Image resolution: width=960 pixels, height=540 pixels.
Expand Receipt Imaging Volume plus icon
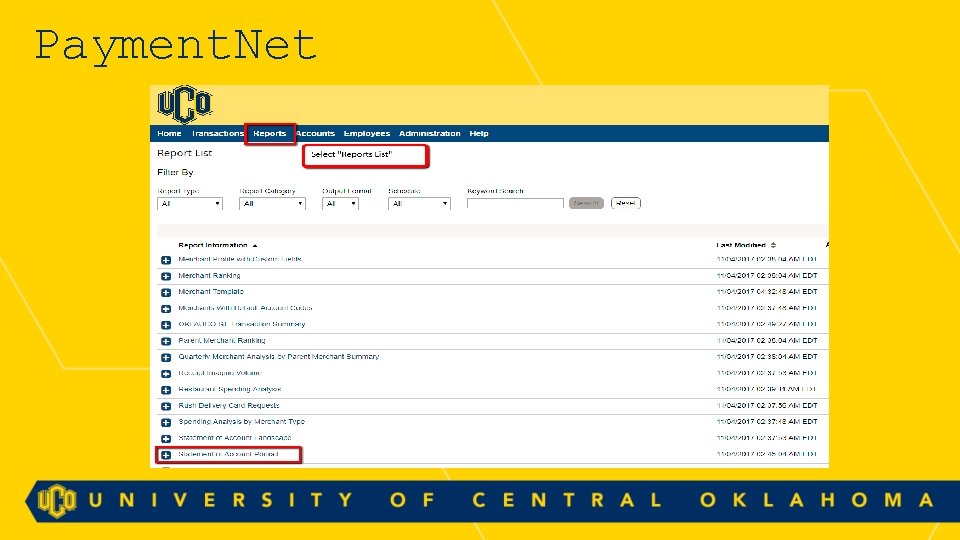coord(166,374)
